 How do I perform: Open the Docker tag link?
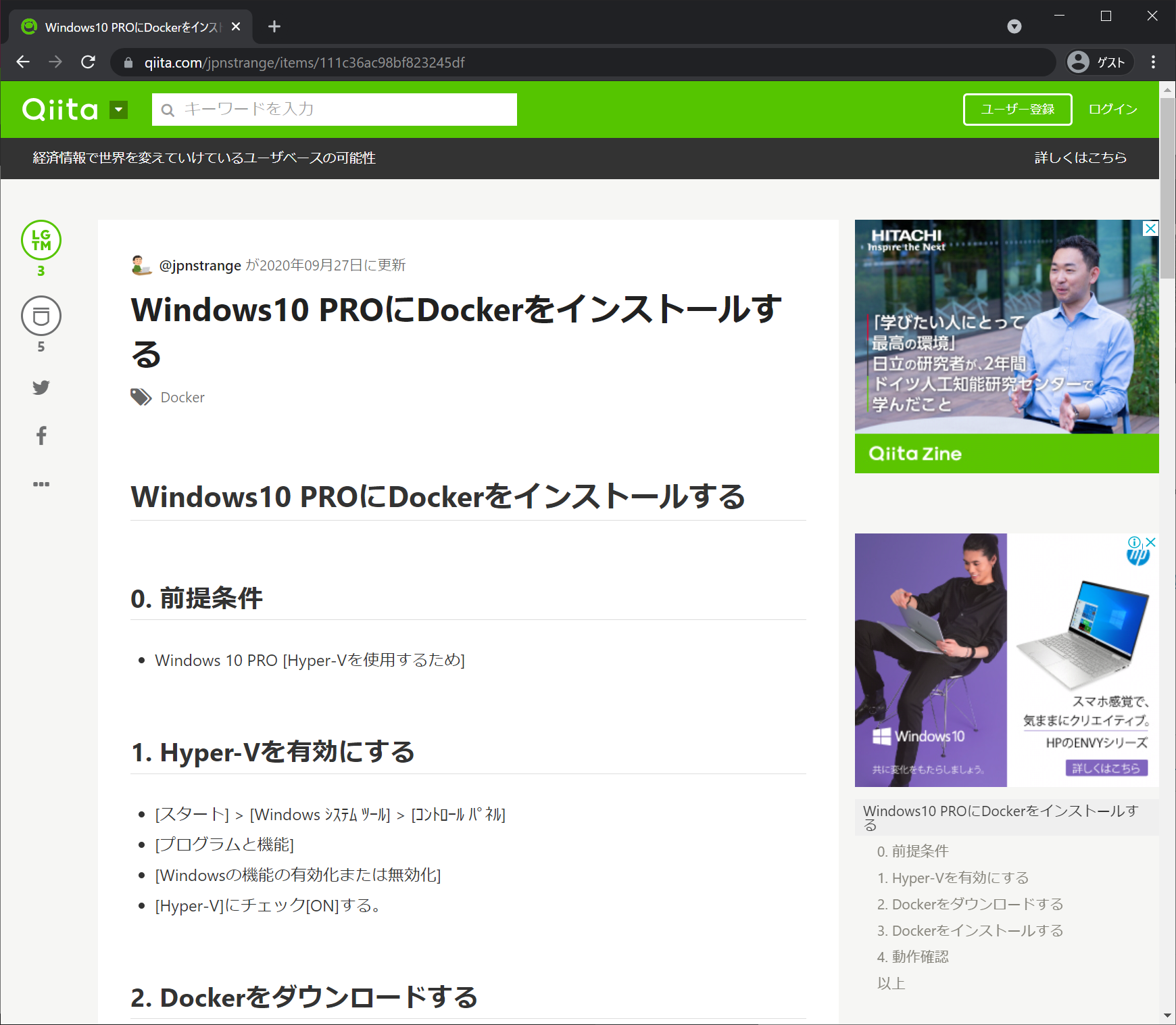[x=182, y=397]
